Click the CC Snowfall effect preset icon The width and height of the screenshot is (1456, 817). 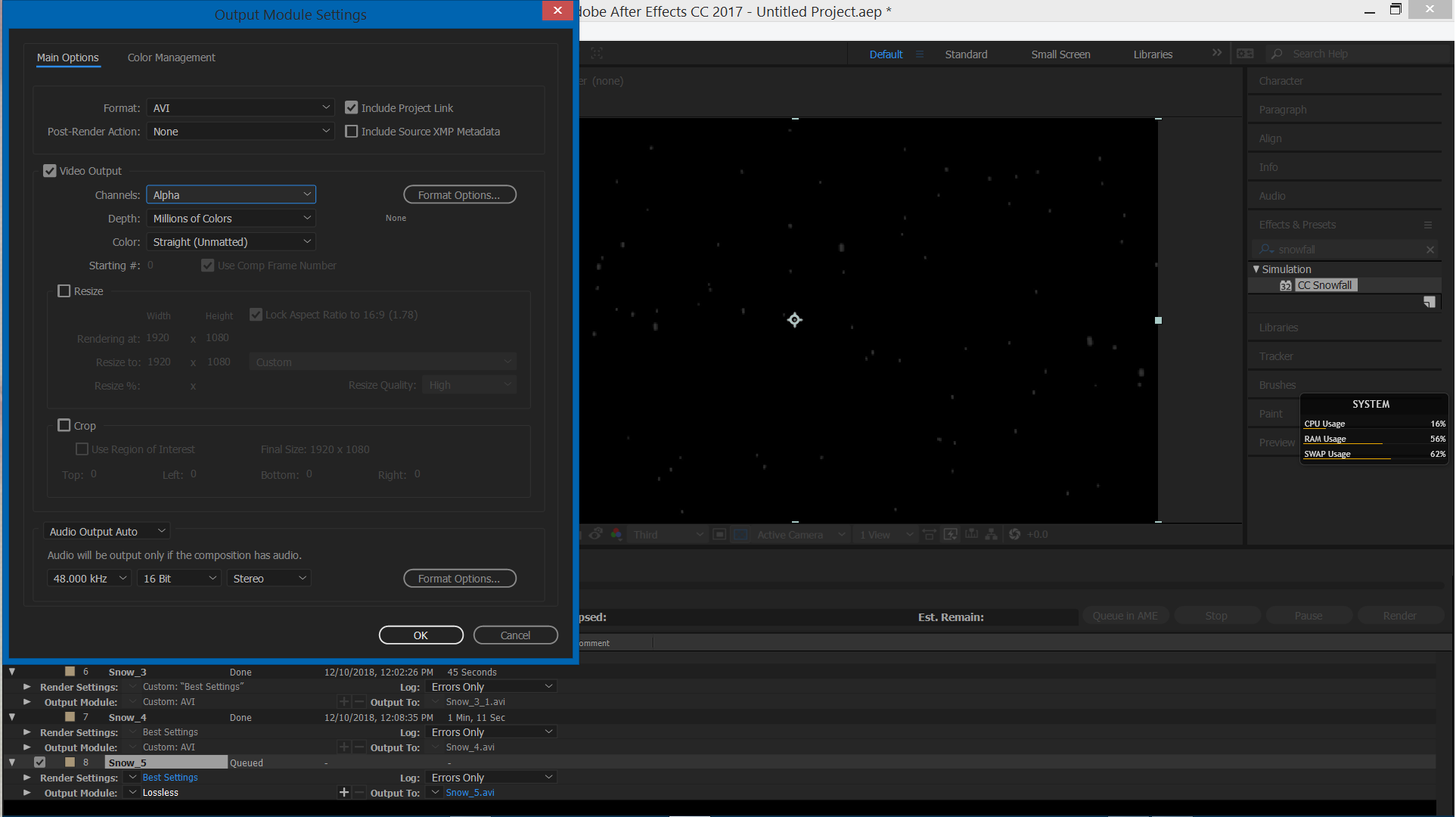point(1285,285)
